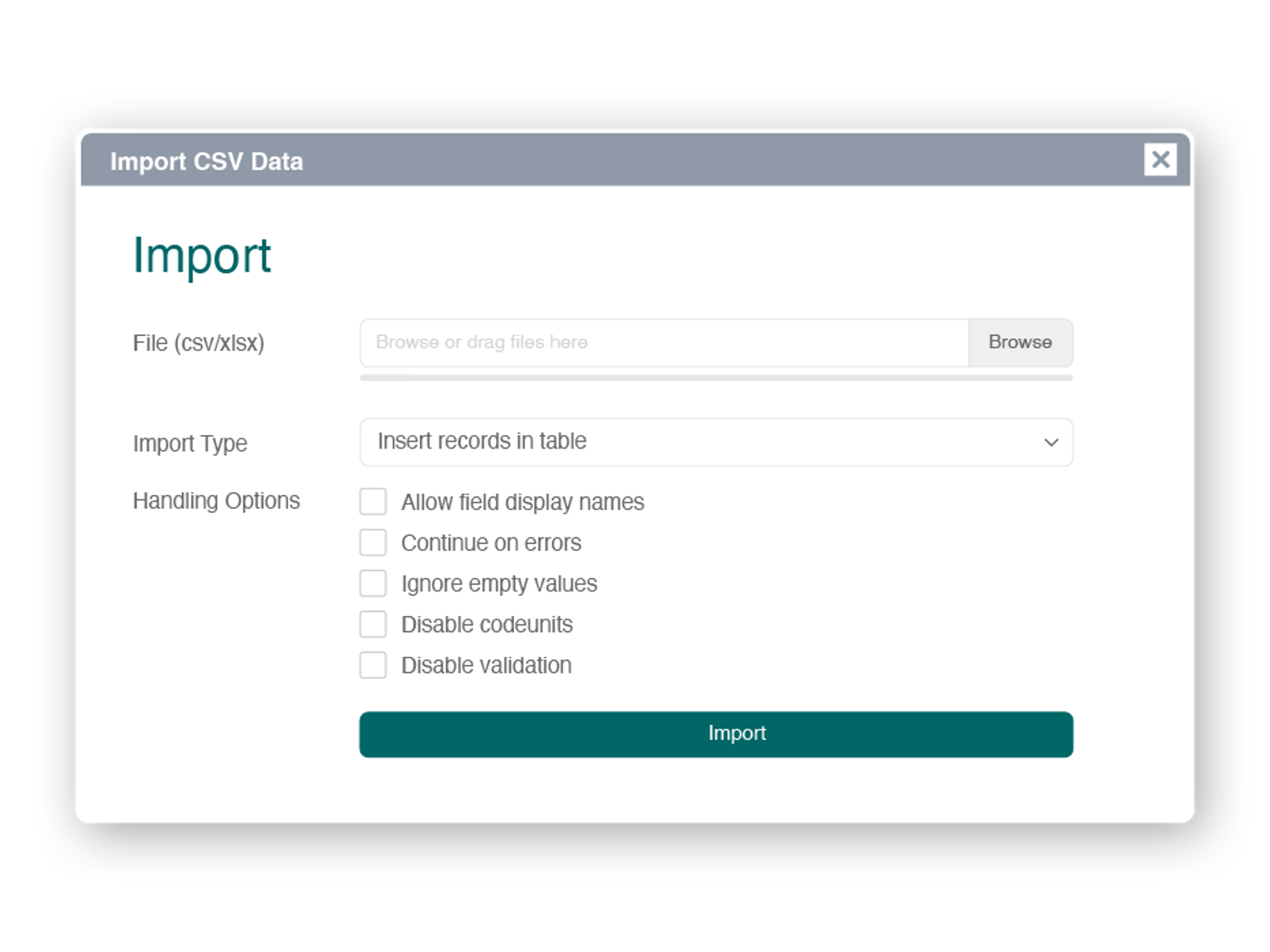Click the 'Import Type' field label
This screenshot has width=1270, height=952.
click(x=190, y=443)
